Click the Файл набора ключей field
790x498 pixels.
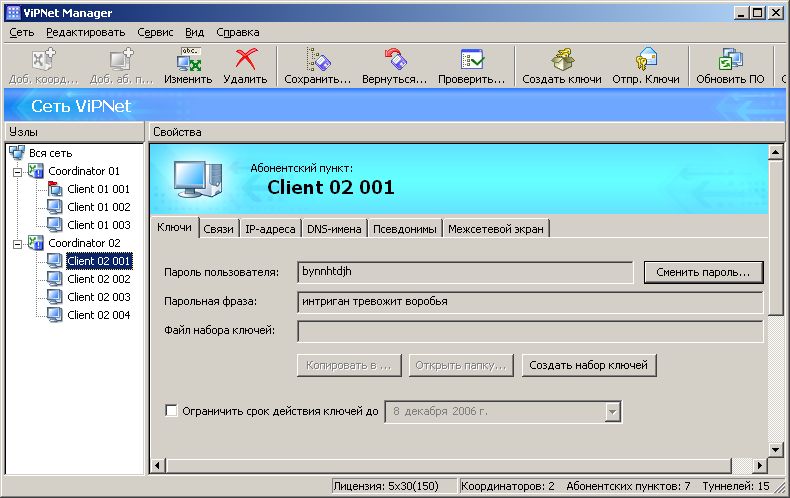point(530,331)
